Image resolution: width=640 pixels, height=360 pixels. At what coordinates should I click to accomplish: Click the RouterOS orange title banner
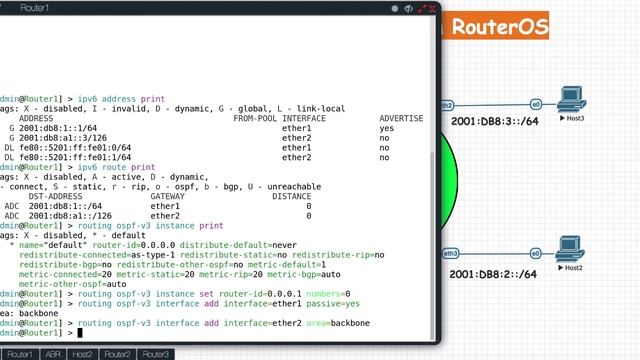[x=496, y=26]
